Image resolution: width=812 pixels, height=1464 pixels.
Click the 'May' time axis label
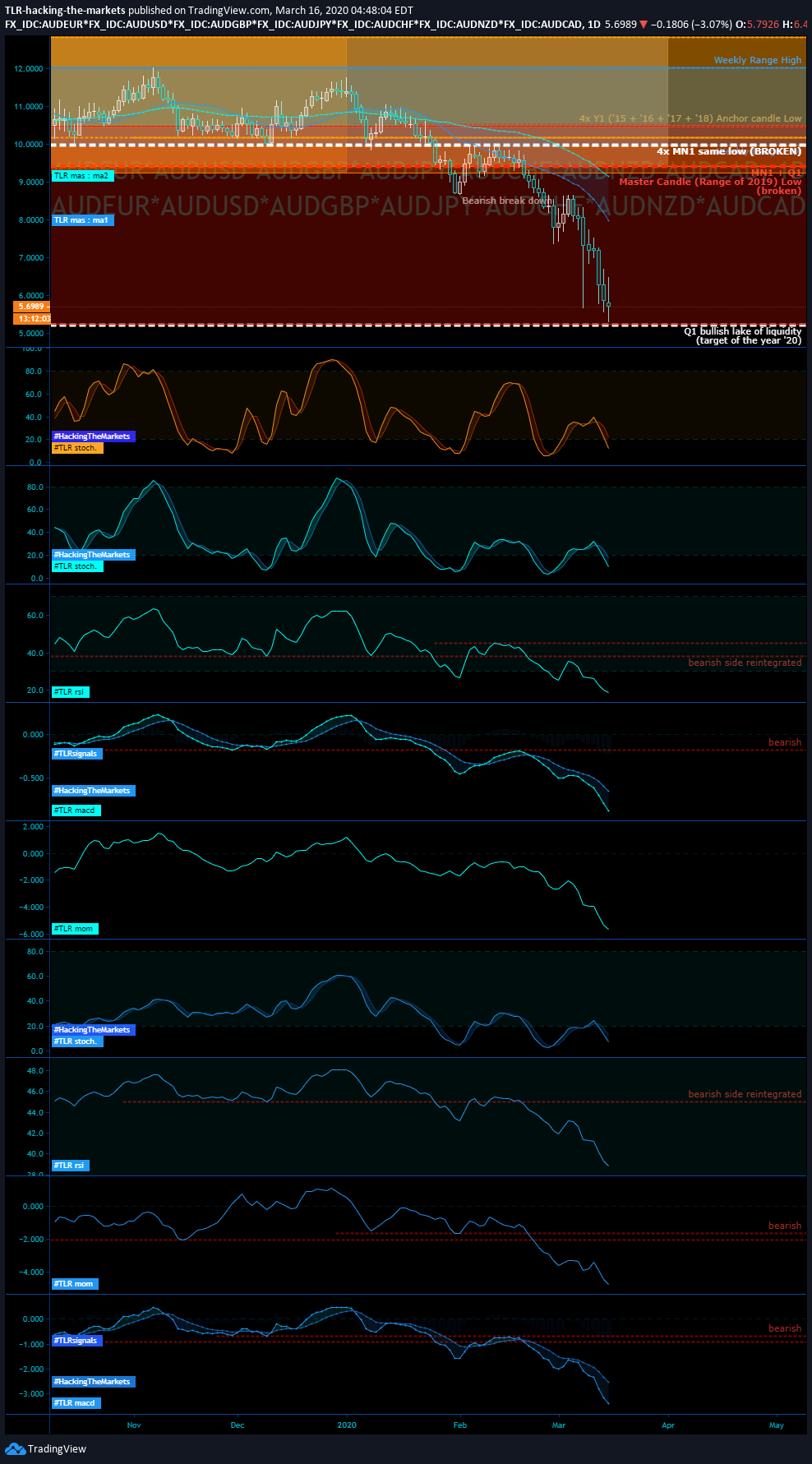(777, 1425)
